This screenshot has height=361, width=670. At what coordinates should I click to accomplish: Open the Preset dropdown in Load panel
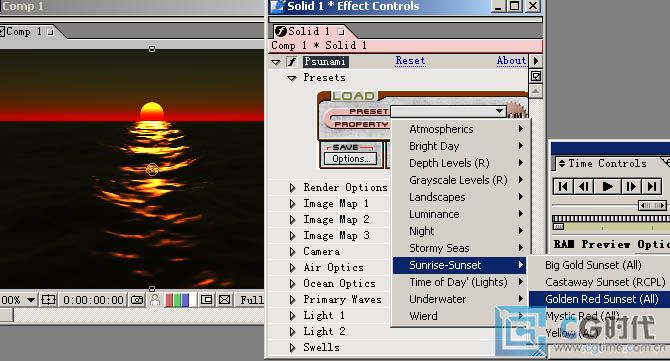click(x=448, y=112)
